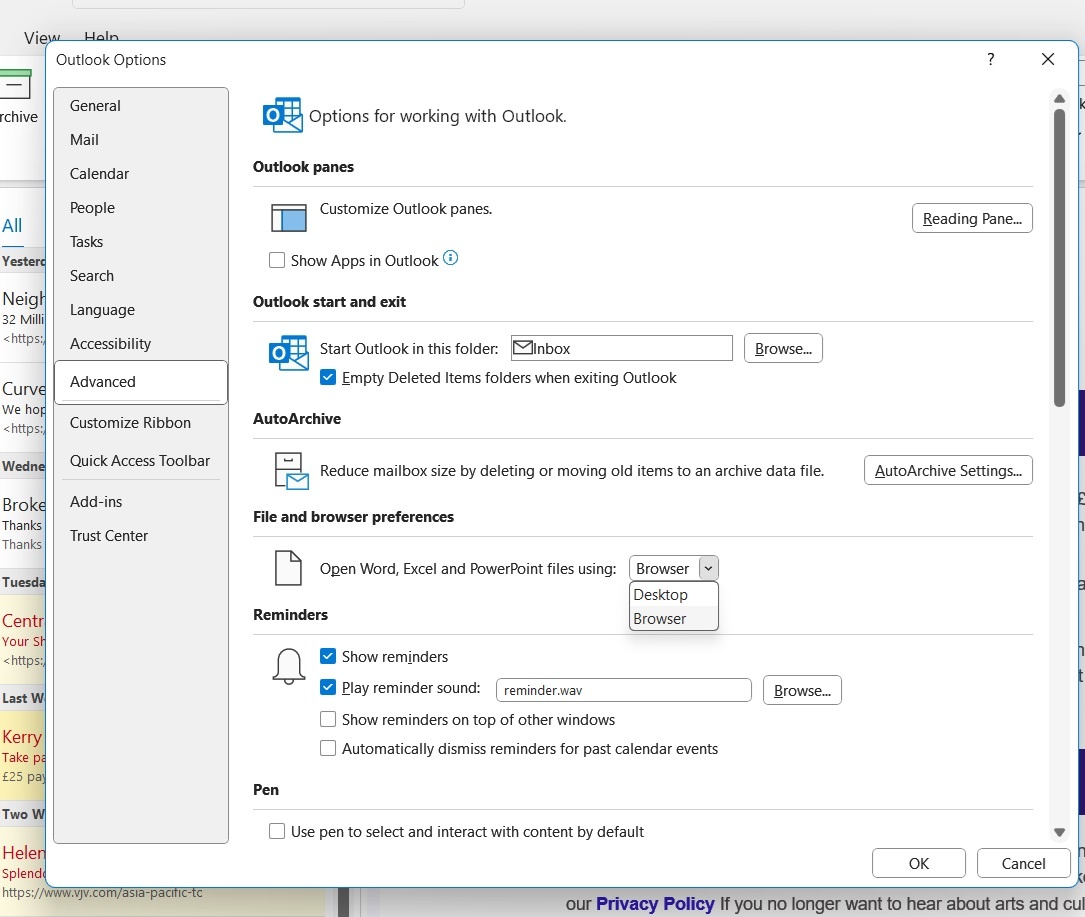Screen dimensions: 1085x917
Task: Click the bell icon in Reminders section
Action: [289, 666]
